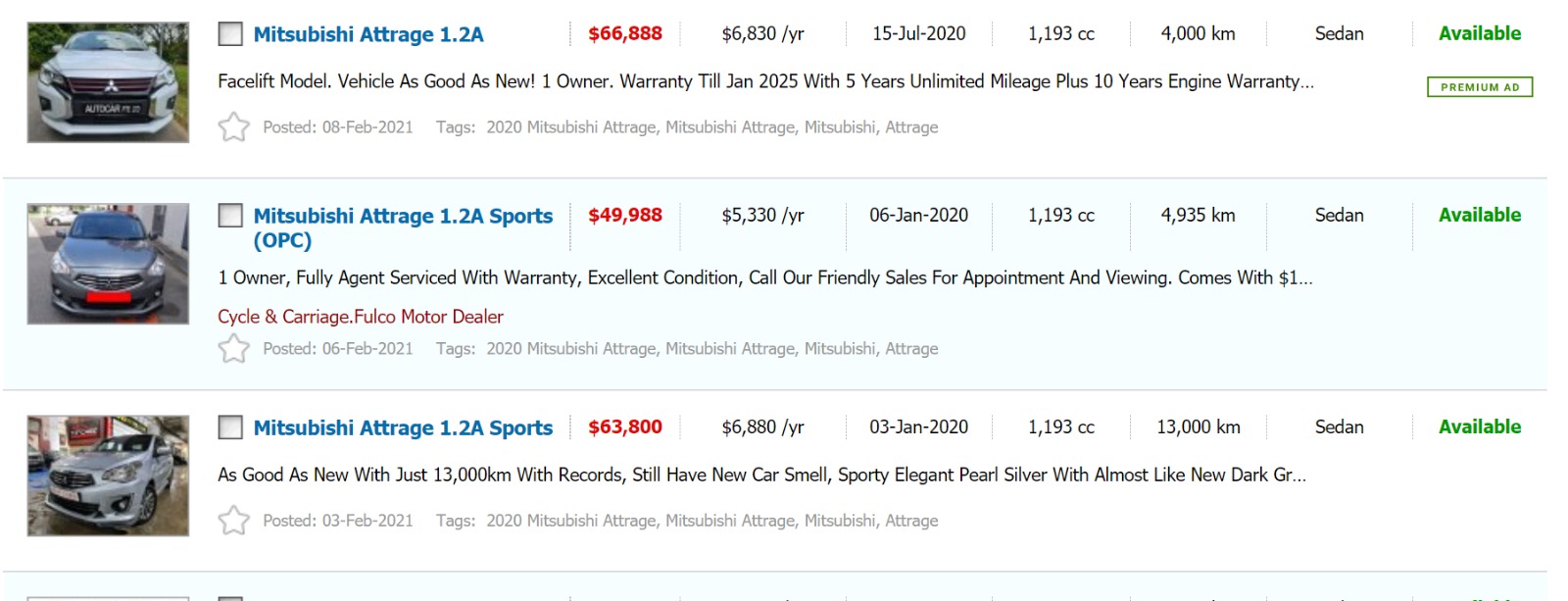Screen dimensions: 1568x601
Task: Read the 'Facelift Model' description text
Action: click(x=764, y=81)
